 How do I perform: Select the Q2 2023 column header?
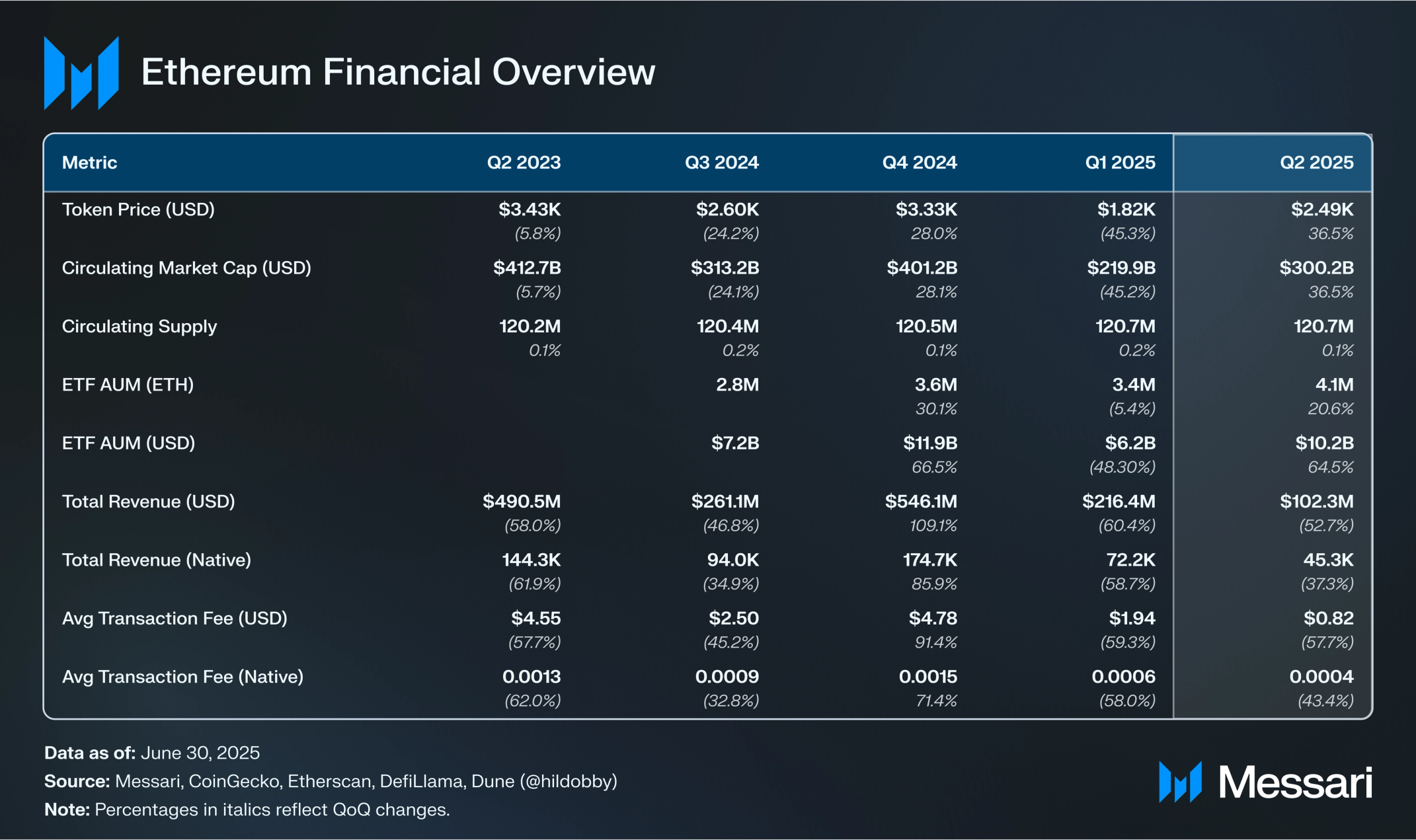pyautogui.click(x=524, y=163)
